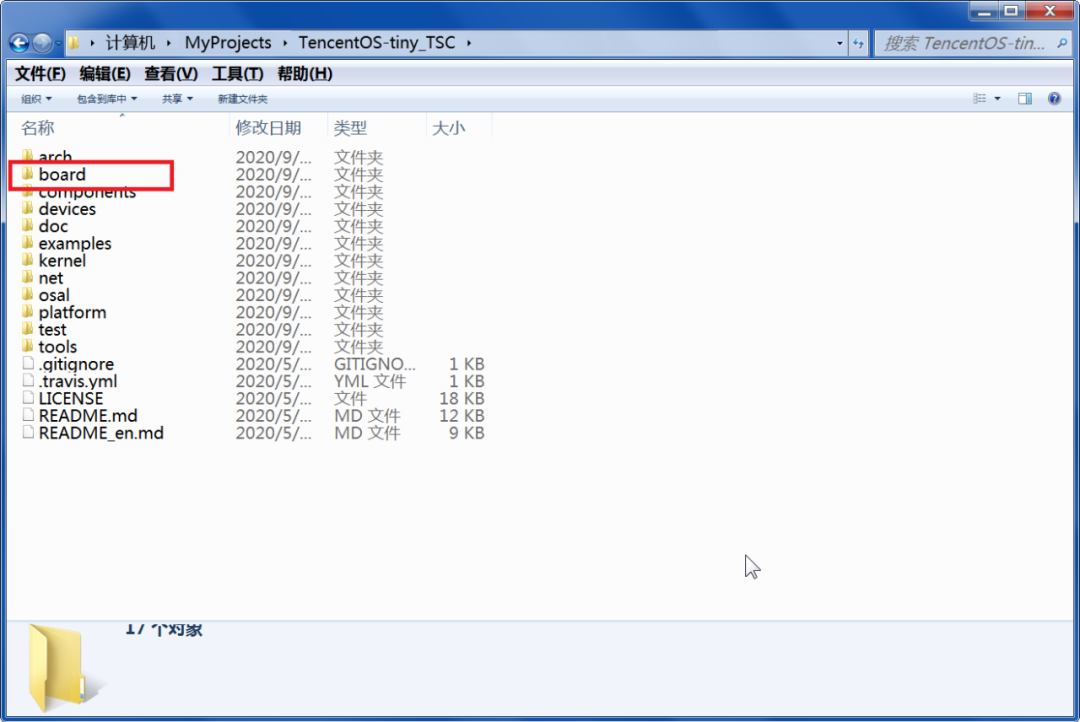This screenshot has height=722, width=1080.
Task: Select MyProjects in the address breadcrumb
Action: [x=228, y=43]
